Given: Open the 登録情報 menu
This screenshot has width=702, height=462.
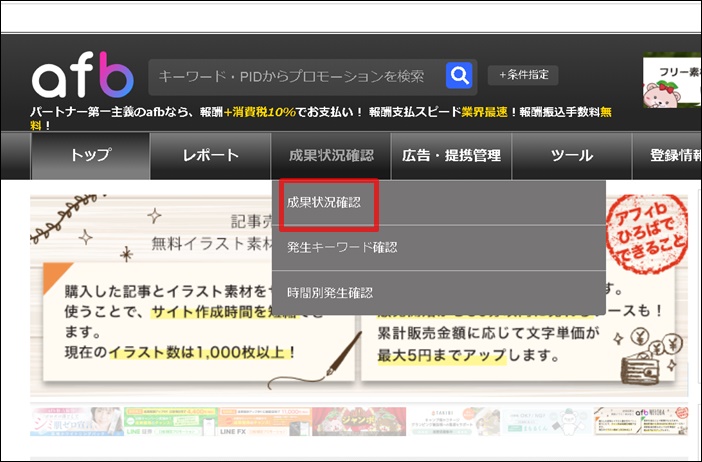Looking at the screenshot, I should coord(674,155).
